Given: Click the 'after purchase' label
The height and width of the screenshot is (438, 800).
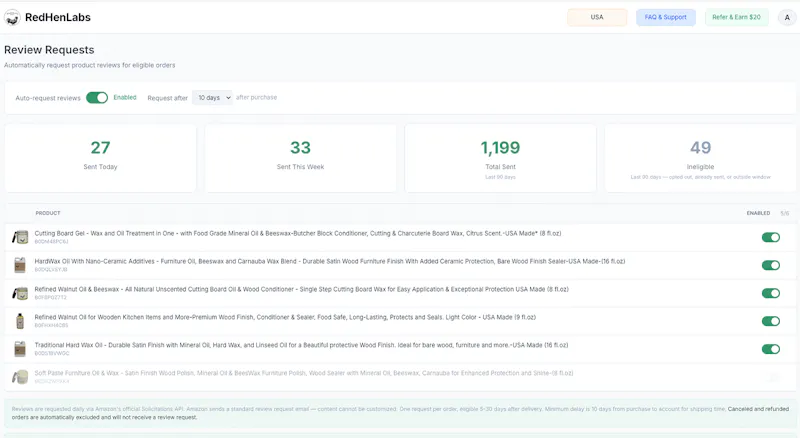Looking at the screenshot, I should coord(256,98).
